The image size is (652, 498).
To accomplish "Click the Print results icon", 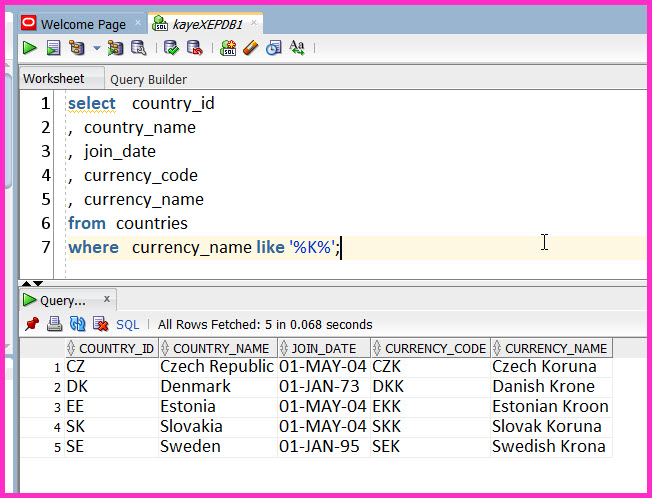I will pos(54,324).
